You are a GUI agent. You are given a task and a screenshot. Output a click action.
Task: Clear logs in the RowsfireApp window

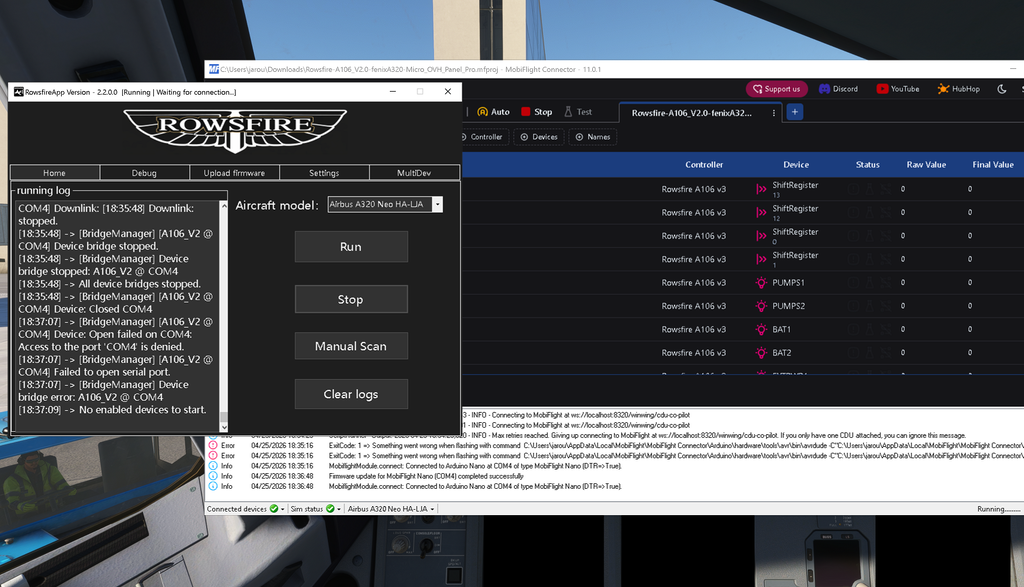(x=351, y=394)
